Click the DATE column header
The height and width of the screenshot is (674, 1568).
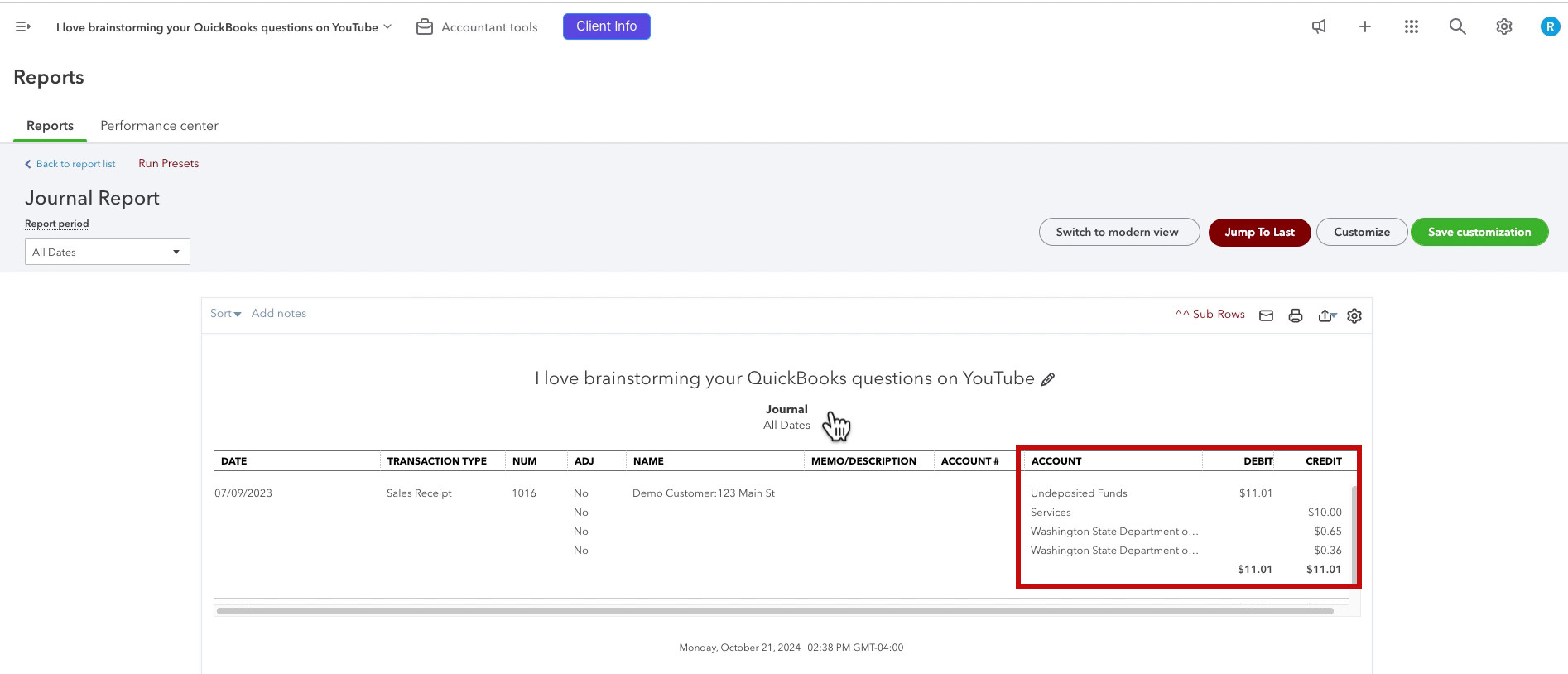click(234, 461)
